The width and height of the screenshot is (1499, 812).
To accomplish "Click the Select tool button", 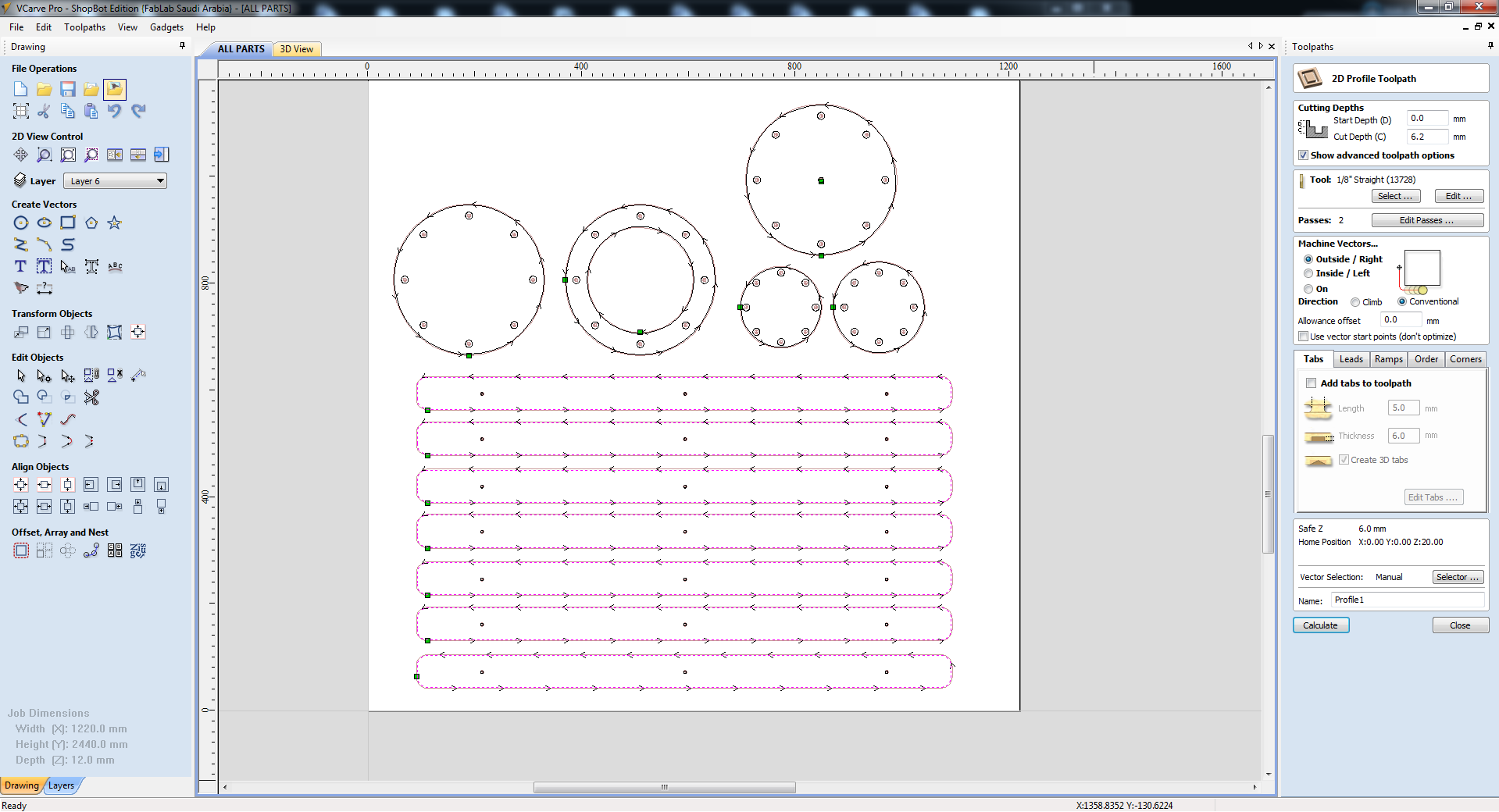I will [x=1395, y=196].
